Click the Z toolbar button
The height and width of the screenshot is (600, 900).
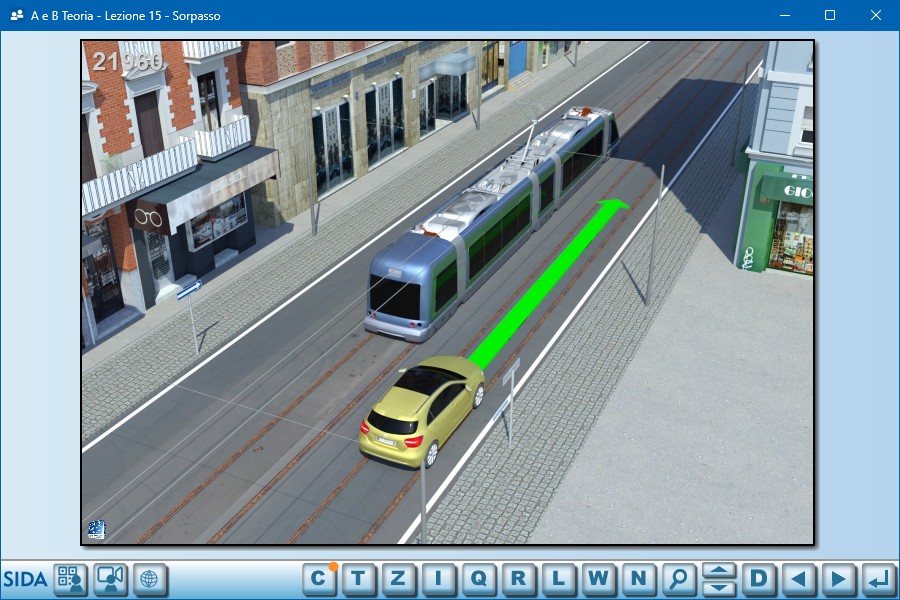click(x=398, y=578)
